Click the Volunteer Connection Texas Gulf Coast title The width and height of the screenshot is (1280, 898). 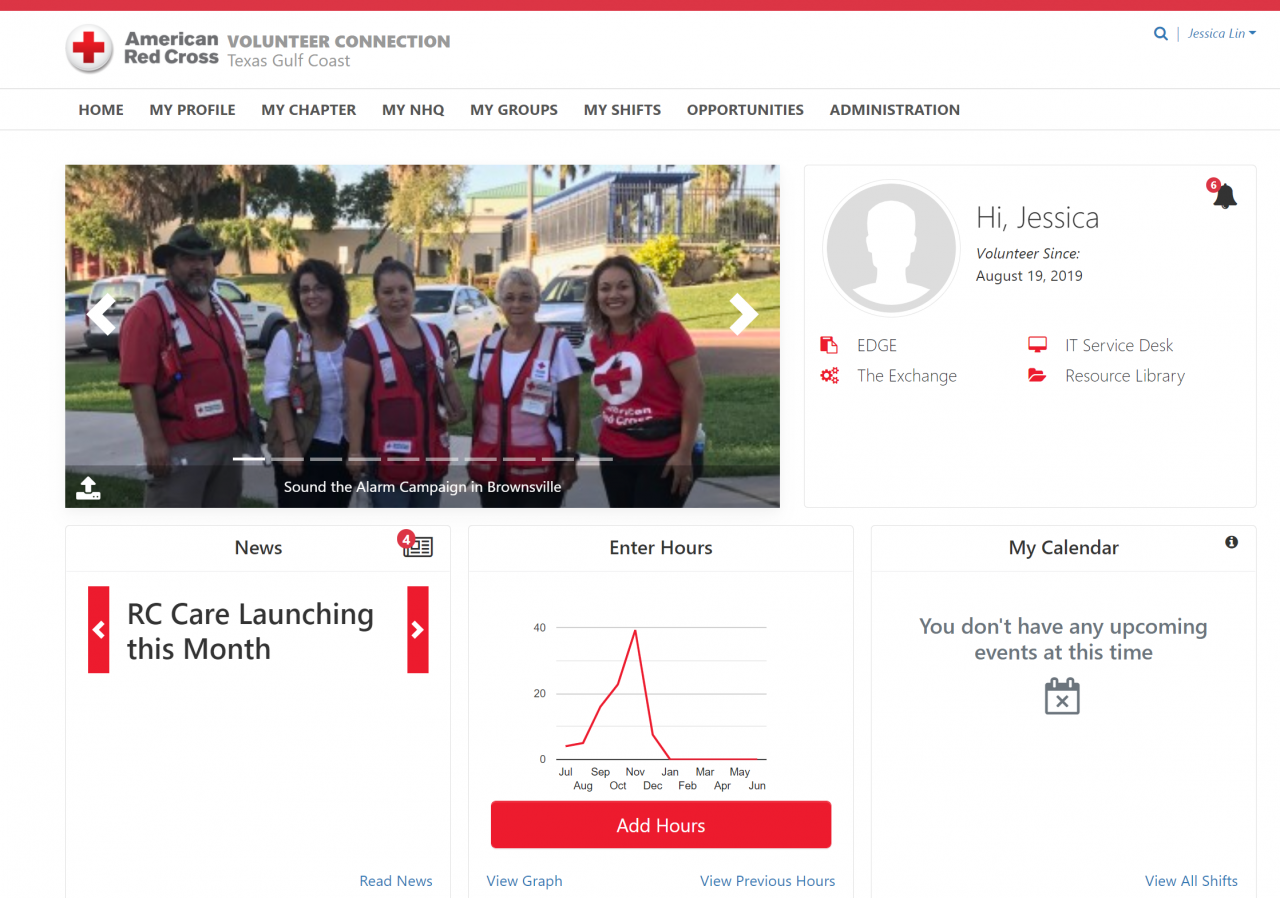[338, 51]
